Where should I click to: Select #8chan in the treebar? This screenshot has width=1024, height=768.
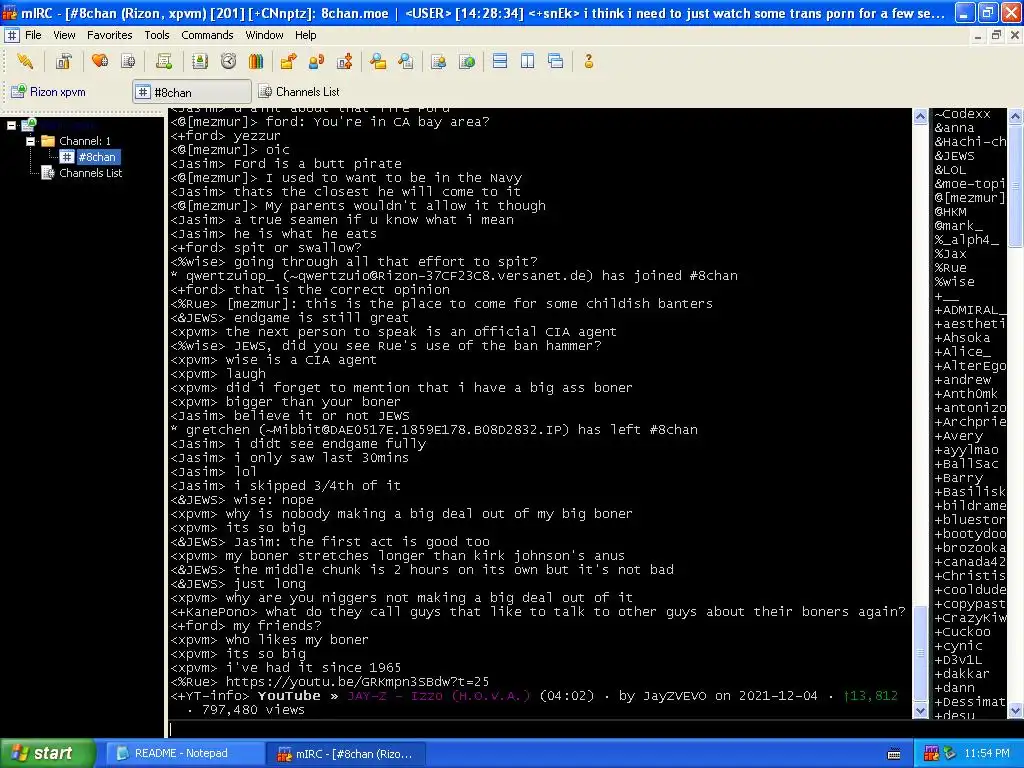[x=97, y=157]
